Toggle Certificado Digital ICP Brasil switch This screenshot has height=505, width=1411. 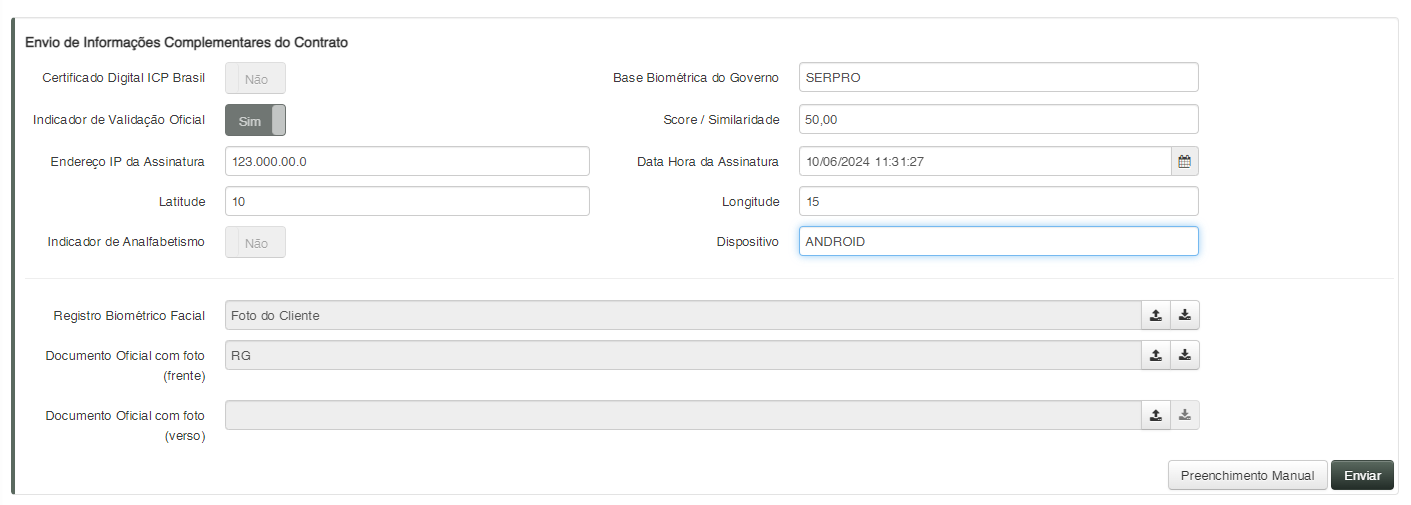pyautogui.click(x=255, y=78)
